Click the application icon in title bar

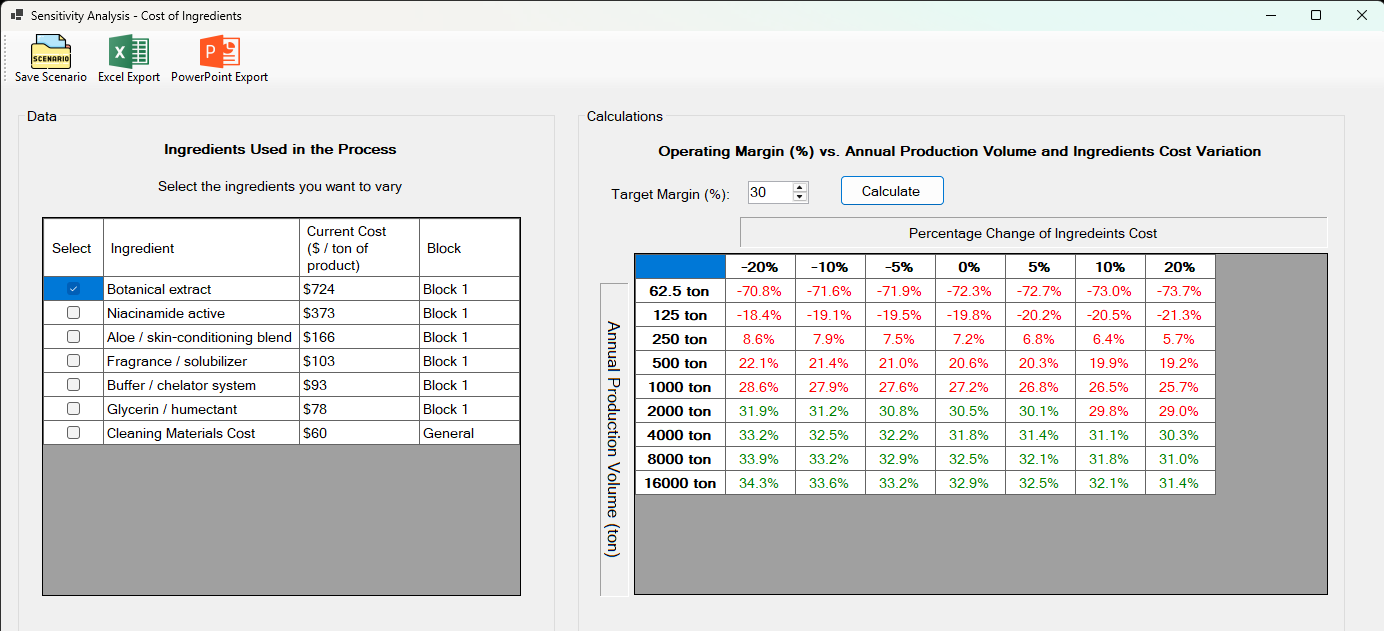coord(17,16)
